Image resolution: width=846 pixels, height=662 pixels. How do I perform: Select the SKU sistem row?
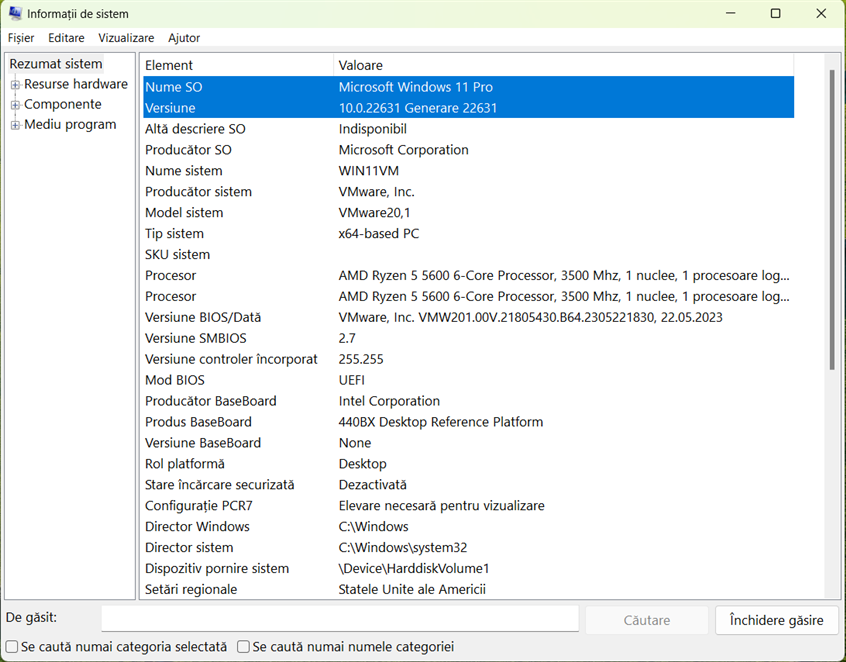click(468, 255)
